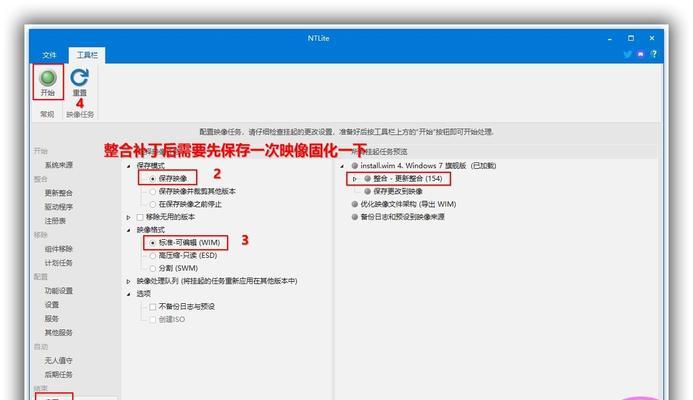The height and width of the screenshot is (400, 693).
Task: Click the icon between Twitter and help
Action: click(x=641, y=54)
